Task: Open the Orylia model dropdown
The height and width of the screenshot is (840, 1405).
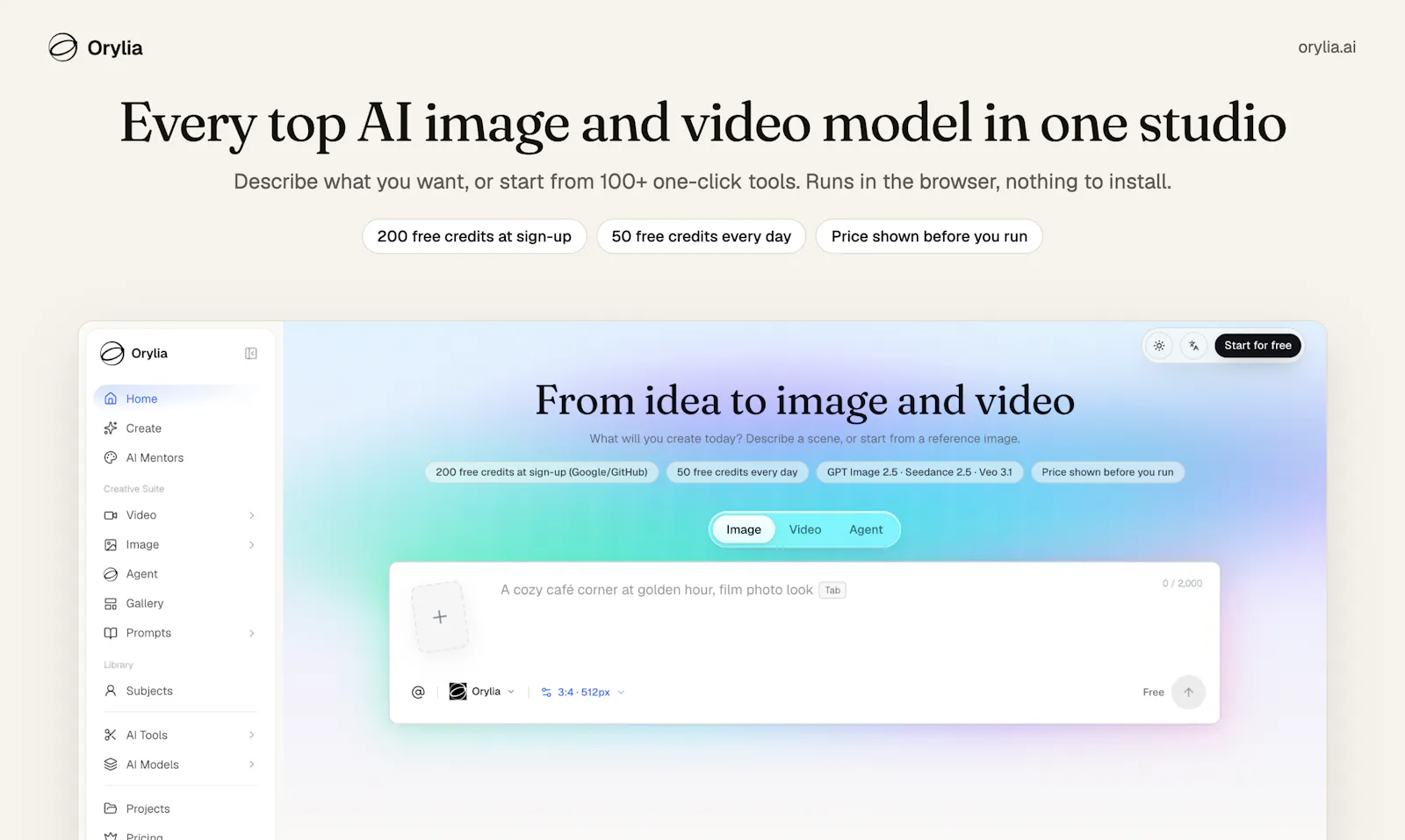Action: pyautogui.click(x=482, y=692)
